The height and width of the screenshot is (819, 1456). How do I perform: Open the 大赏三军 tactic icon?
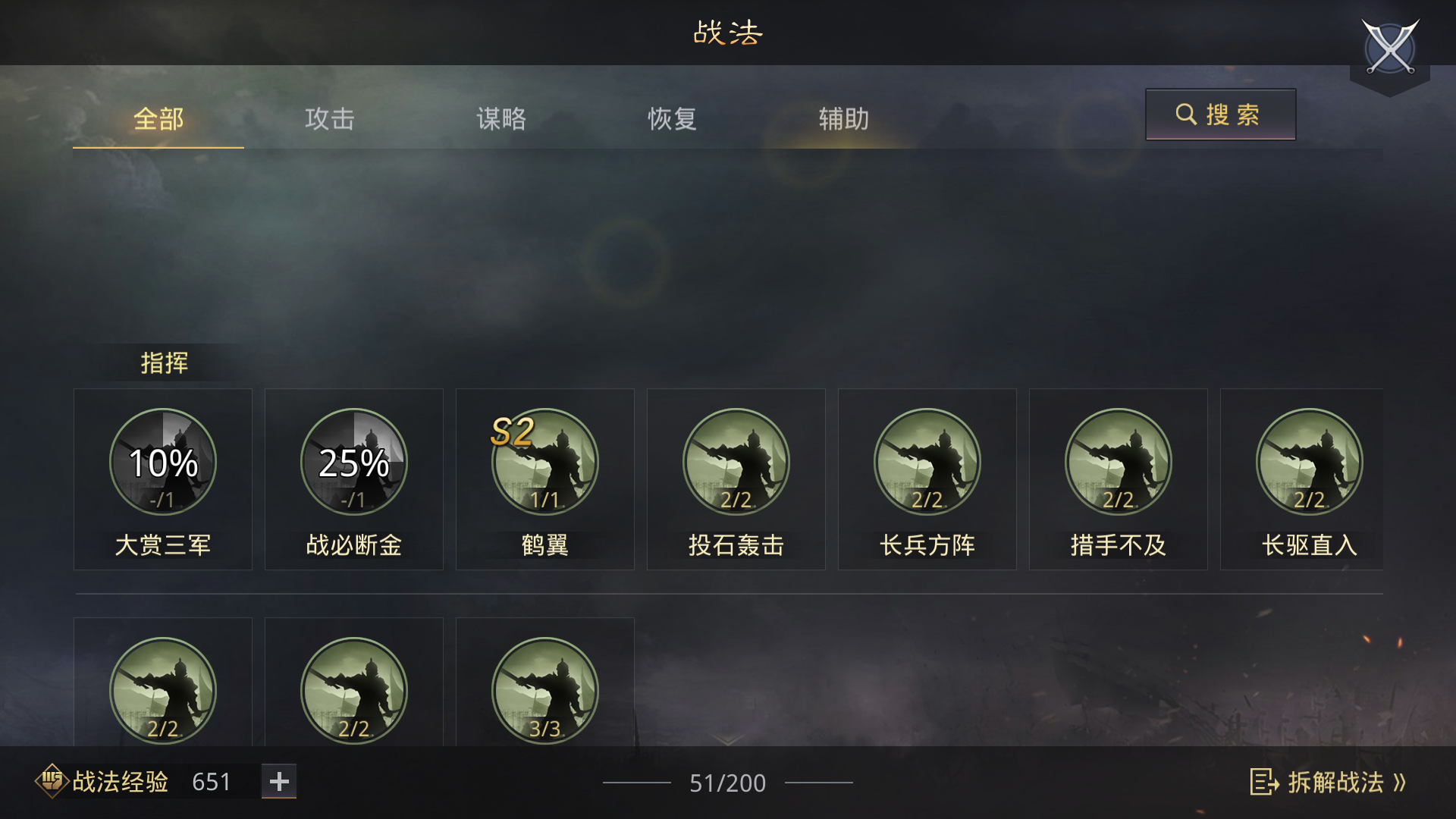(x=163, y=462)
